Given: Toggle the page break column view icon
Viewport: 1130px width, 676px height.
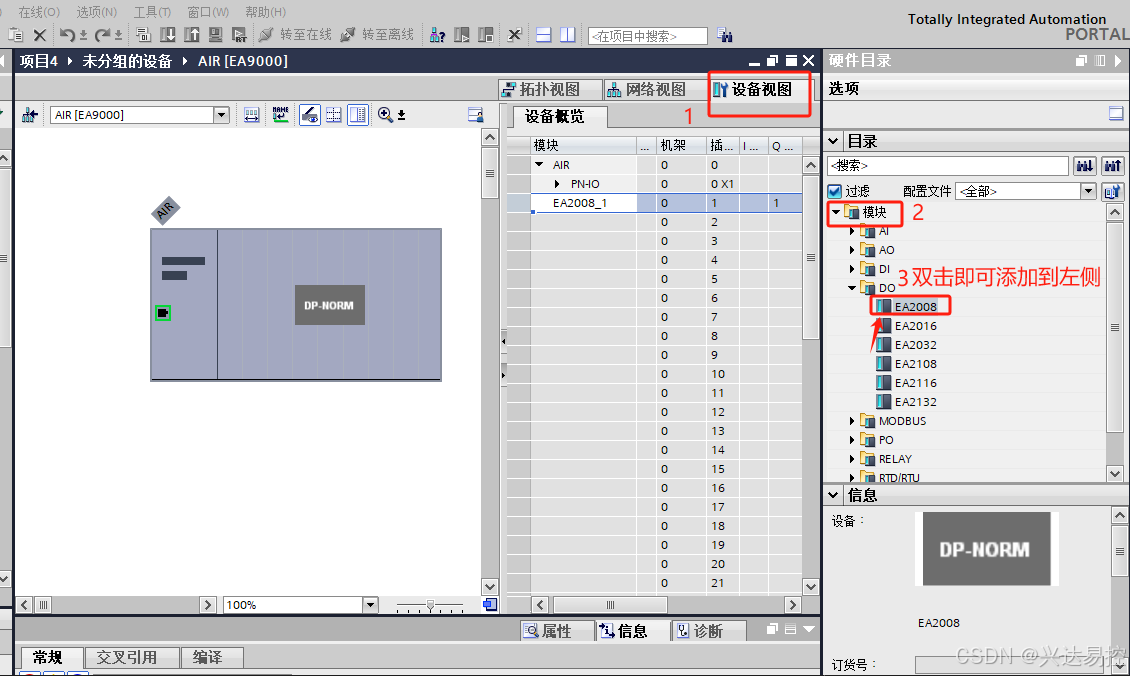Looking at the screenshot, I should 357,115.
